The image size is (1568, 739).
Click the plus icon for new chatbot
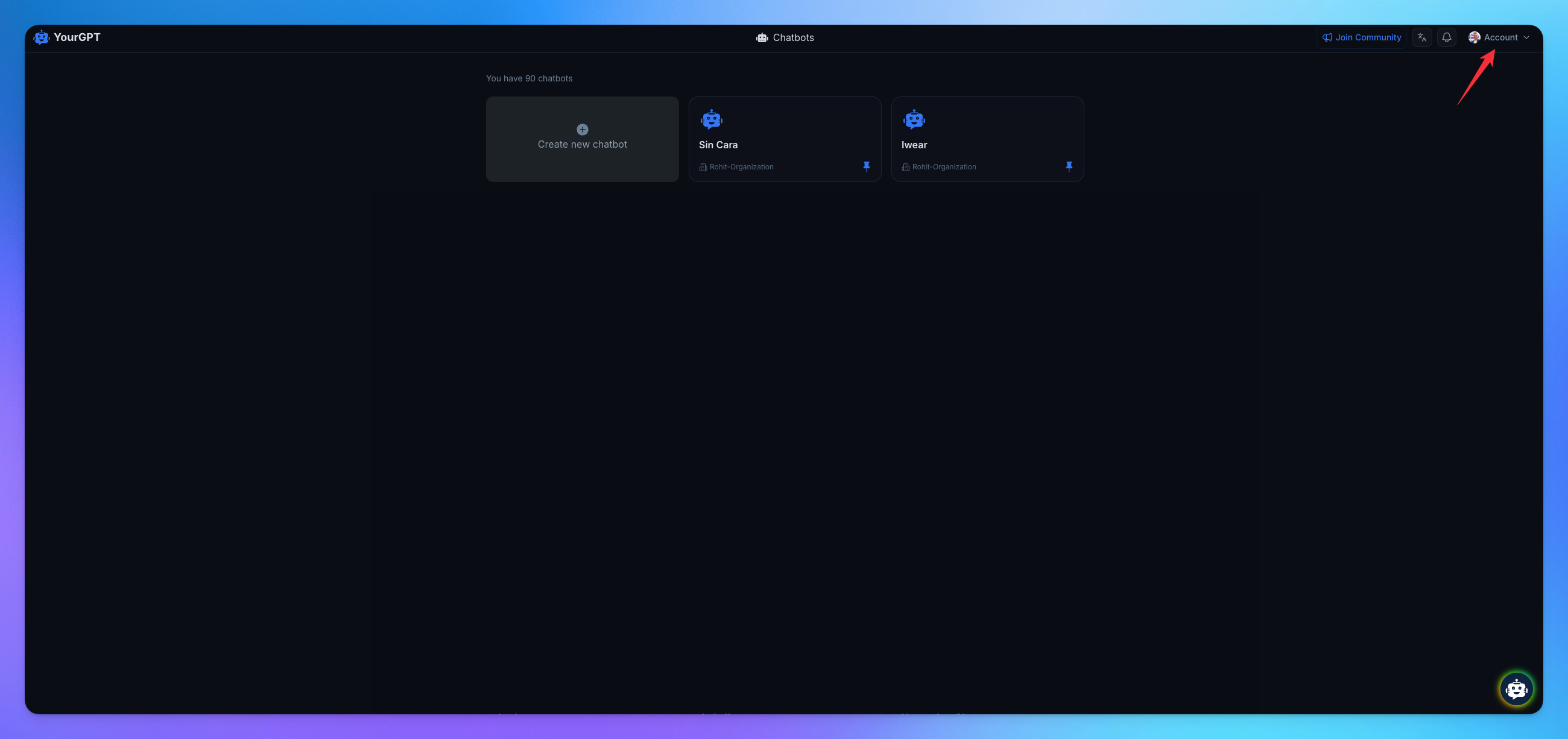pos(582,130)
